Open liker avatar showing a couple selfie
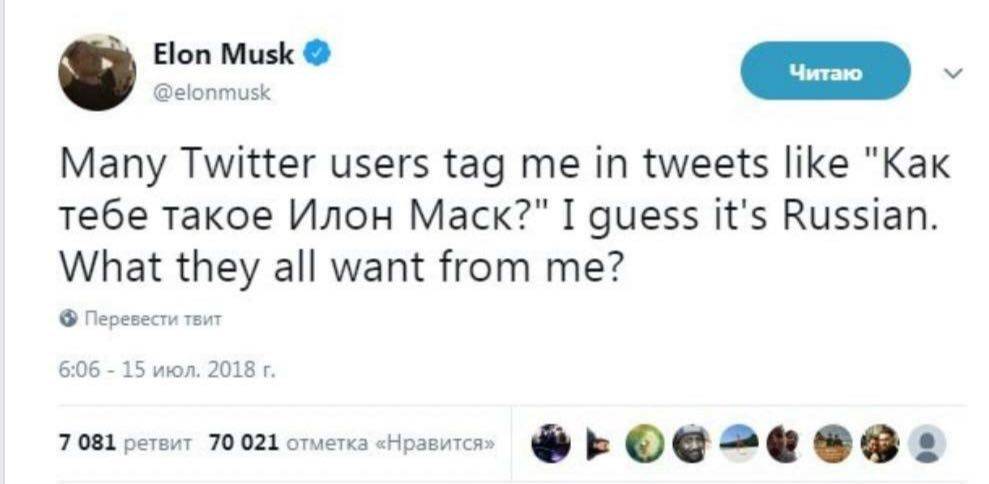 coord(880,444)
